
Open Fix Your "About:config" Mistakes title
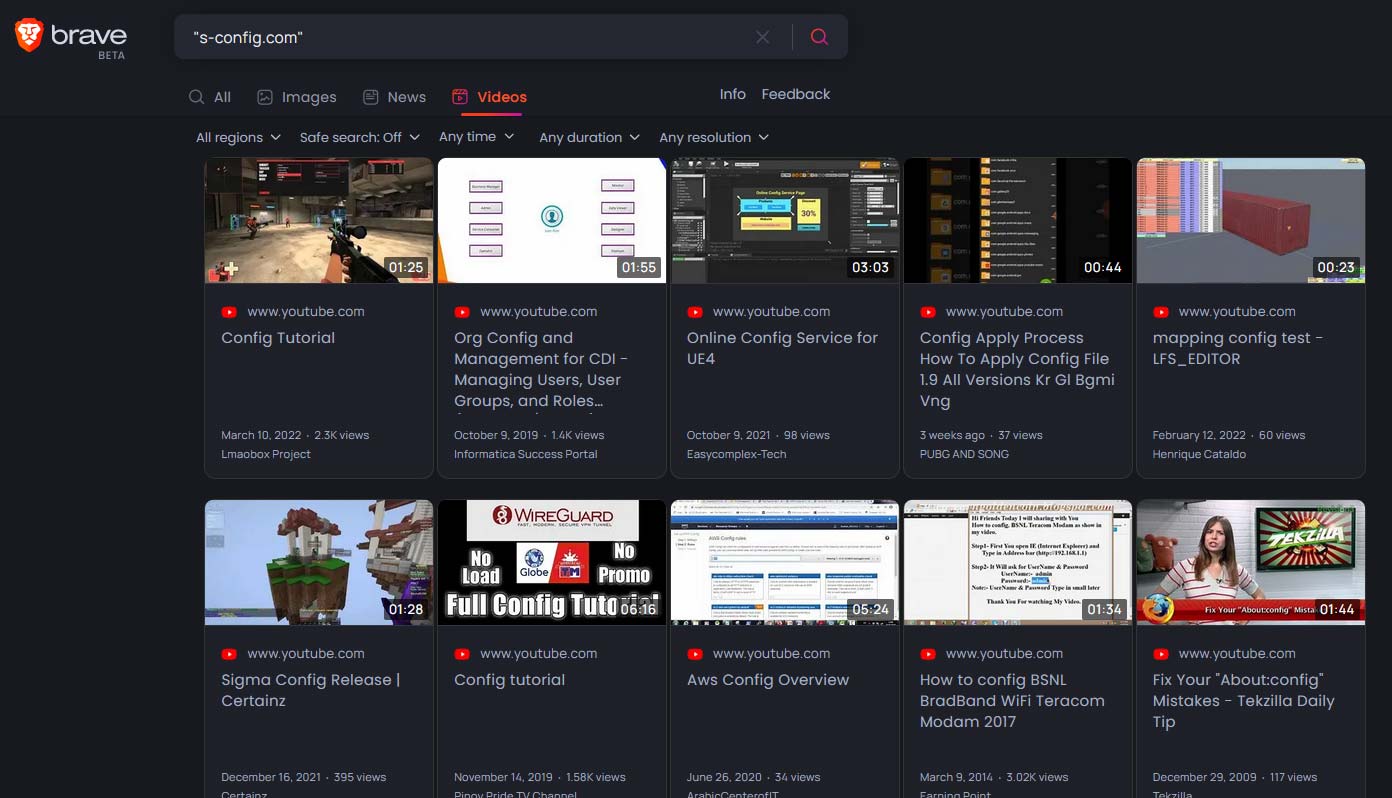pos(1244,701)
